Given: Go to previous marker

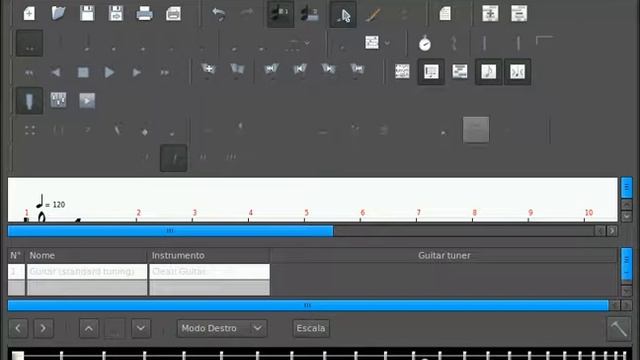Looking at the screenshot, I should (x=300, y=69).
